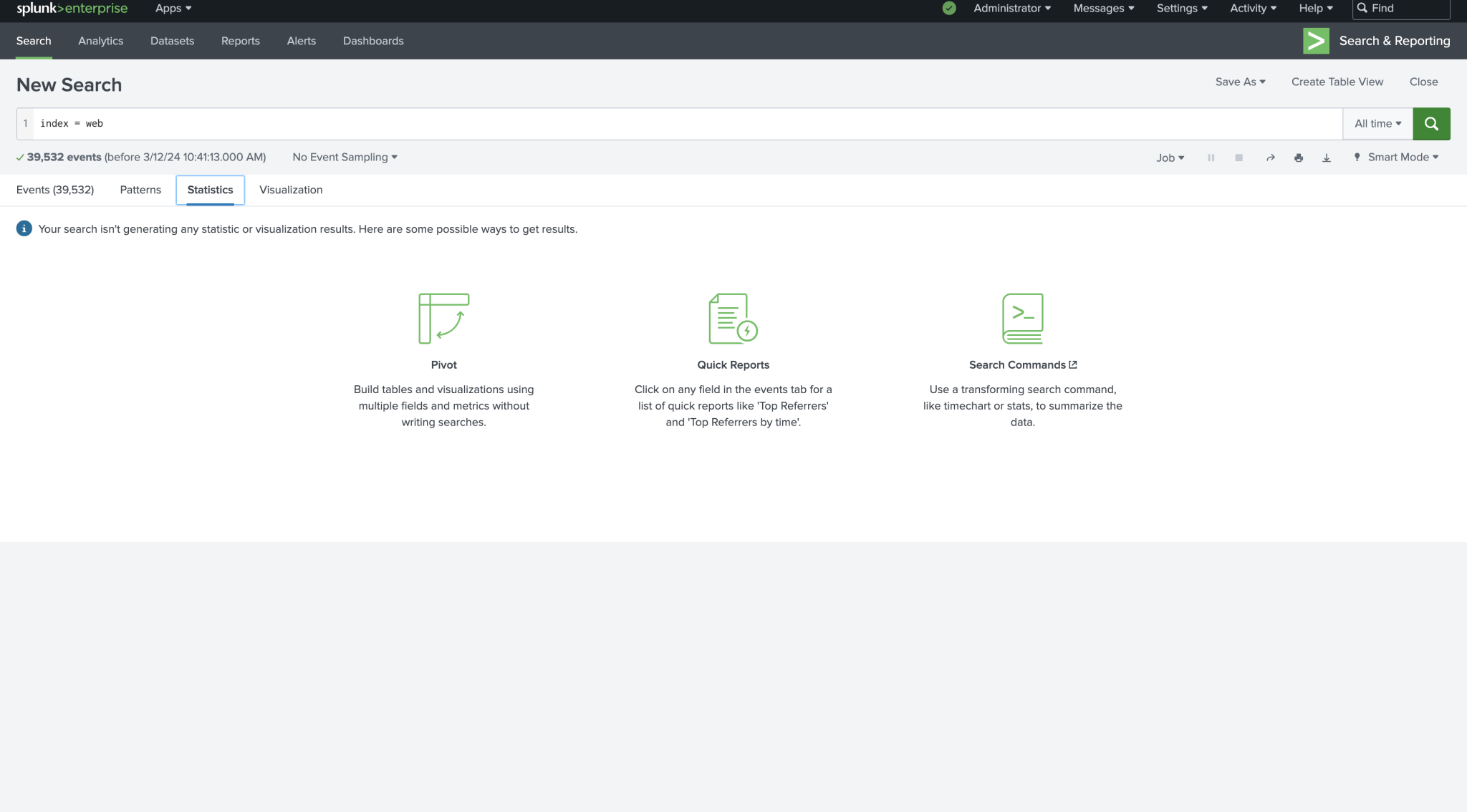Open the All time time range picker

[x=1376, y=123]
